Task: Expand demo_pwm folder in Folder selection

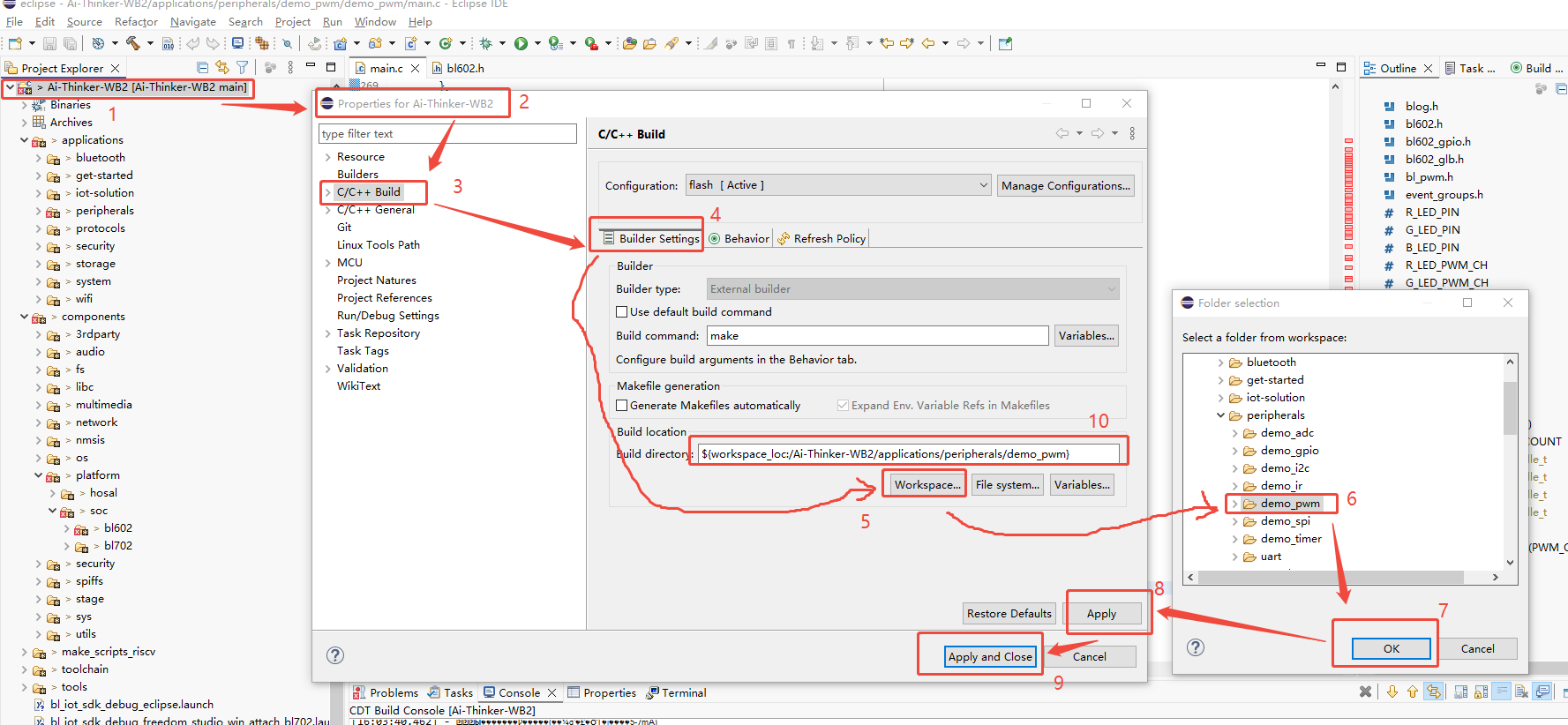Action: tap(1234, 504)
